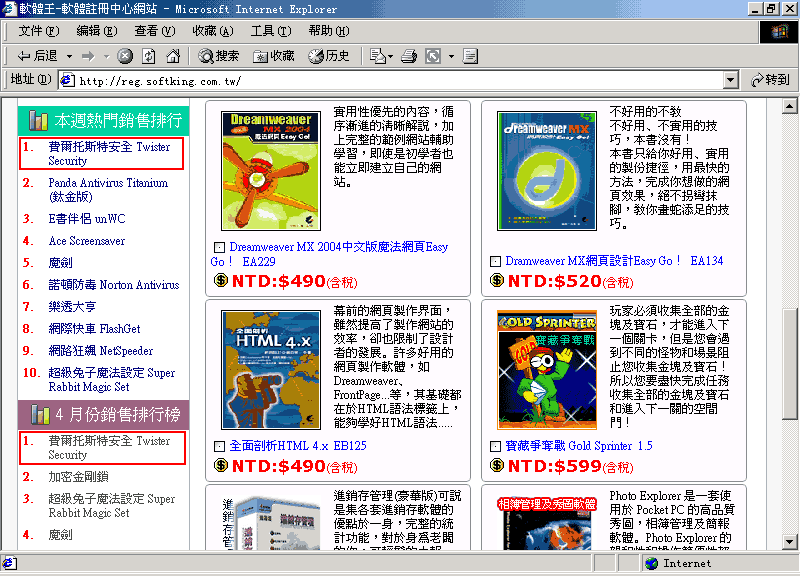This screenshot has width=800, height=576.
Task: Click the full-screen/size toolbar icon
Action: click(x=433, y=56)
